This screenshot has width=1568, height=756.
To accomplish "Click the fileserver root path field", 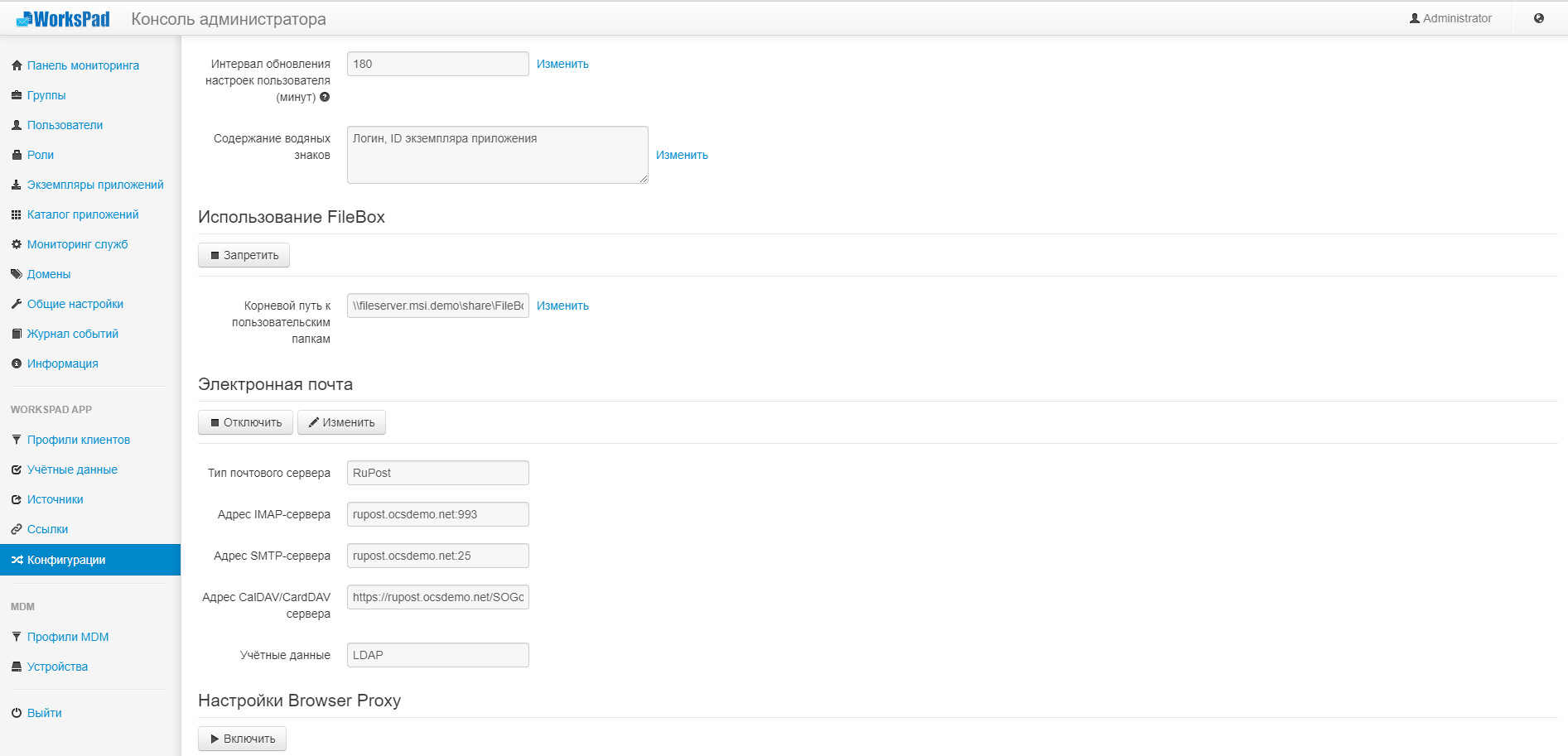I will point(437,306).
